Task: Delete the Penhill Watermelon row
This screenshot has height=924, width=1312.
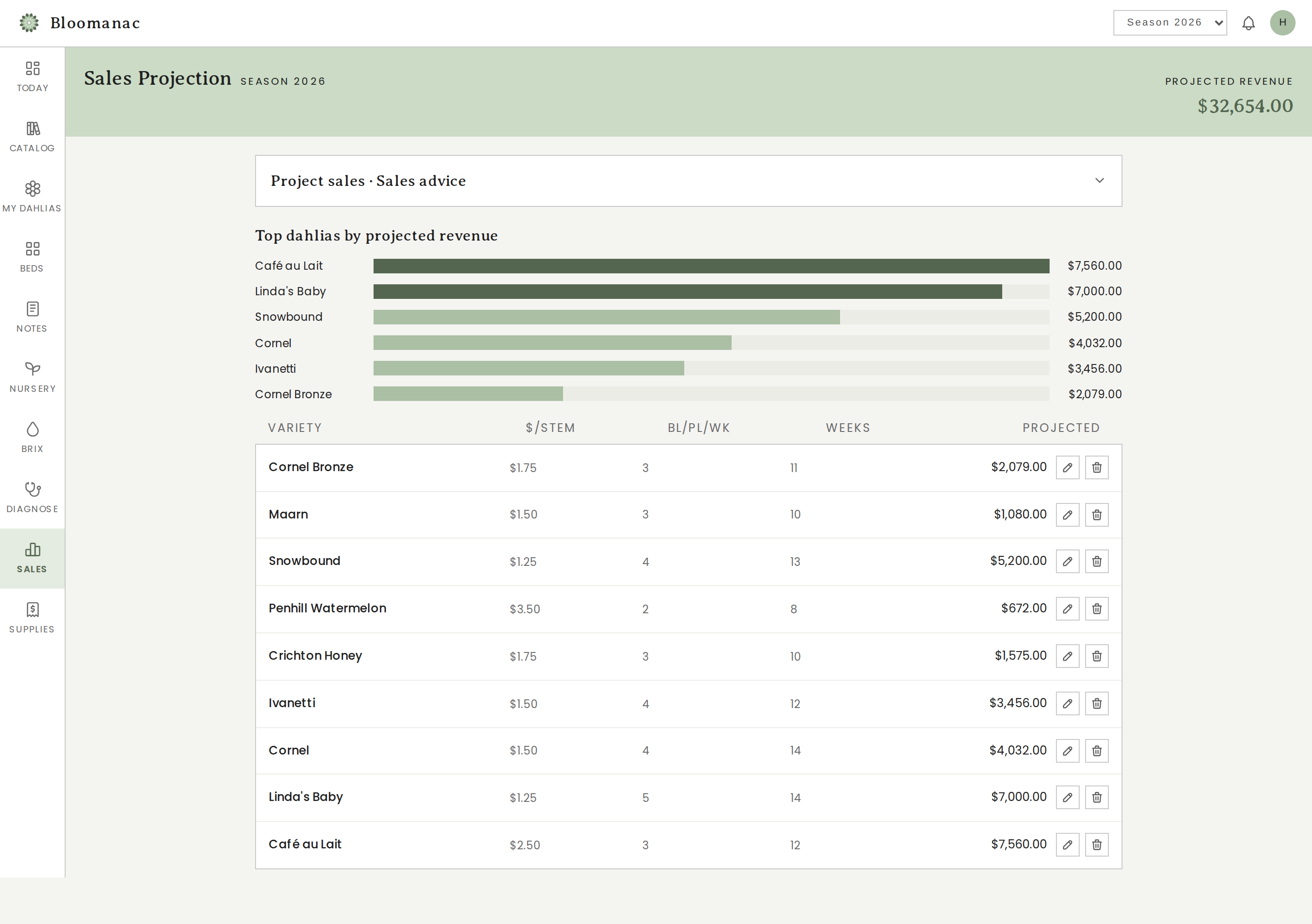Action: (x=1097, y=609)
